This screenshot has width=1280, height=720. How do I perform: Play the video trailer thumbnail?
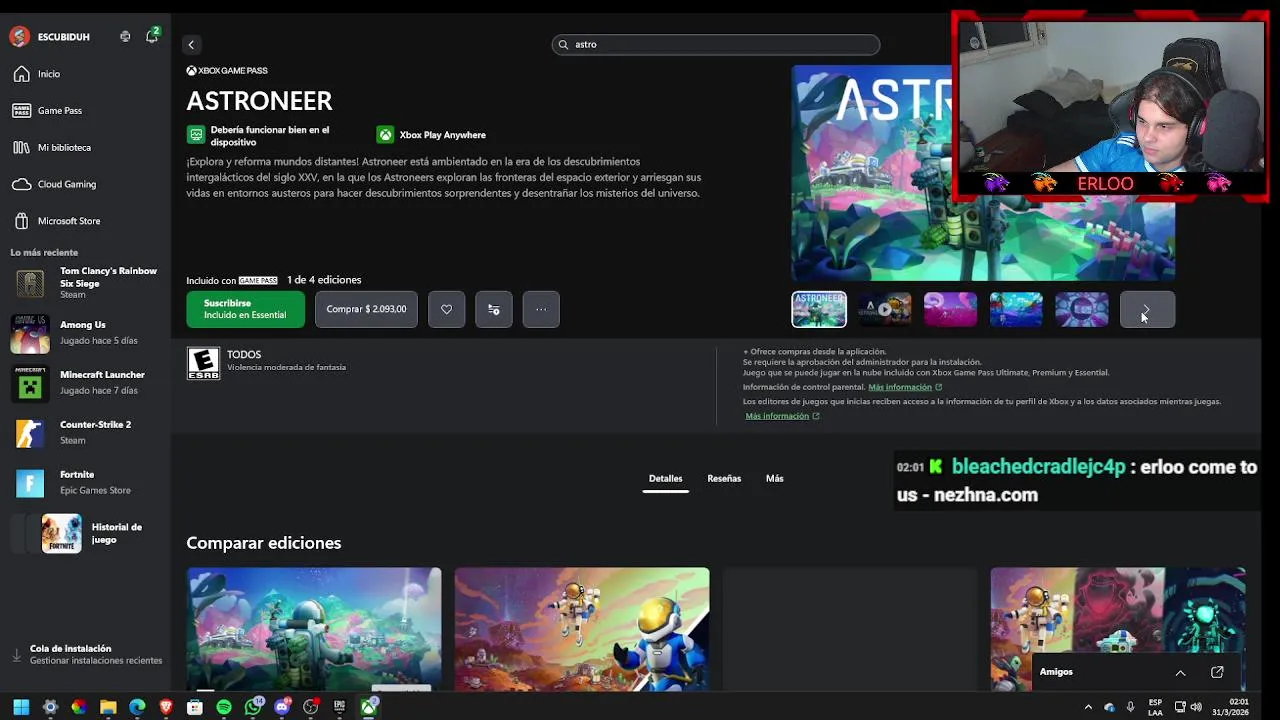[x=885, y=309]
